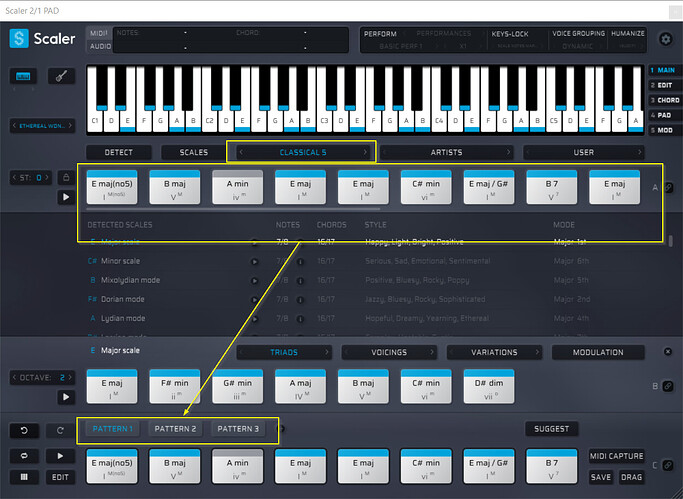
Task: Play the Pattern 1 progression in section C
Action: coord(60,456)
